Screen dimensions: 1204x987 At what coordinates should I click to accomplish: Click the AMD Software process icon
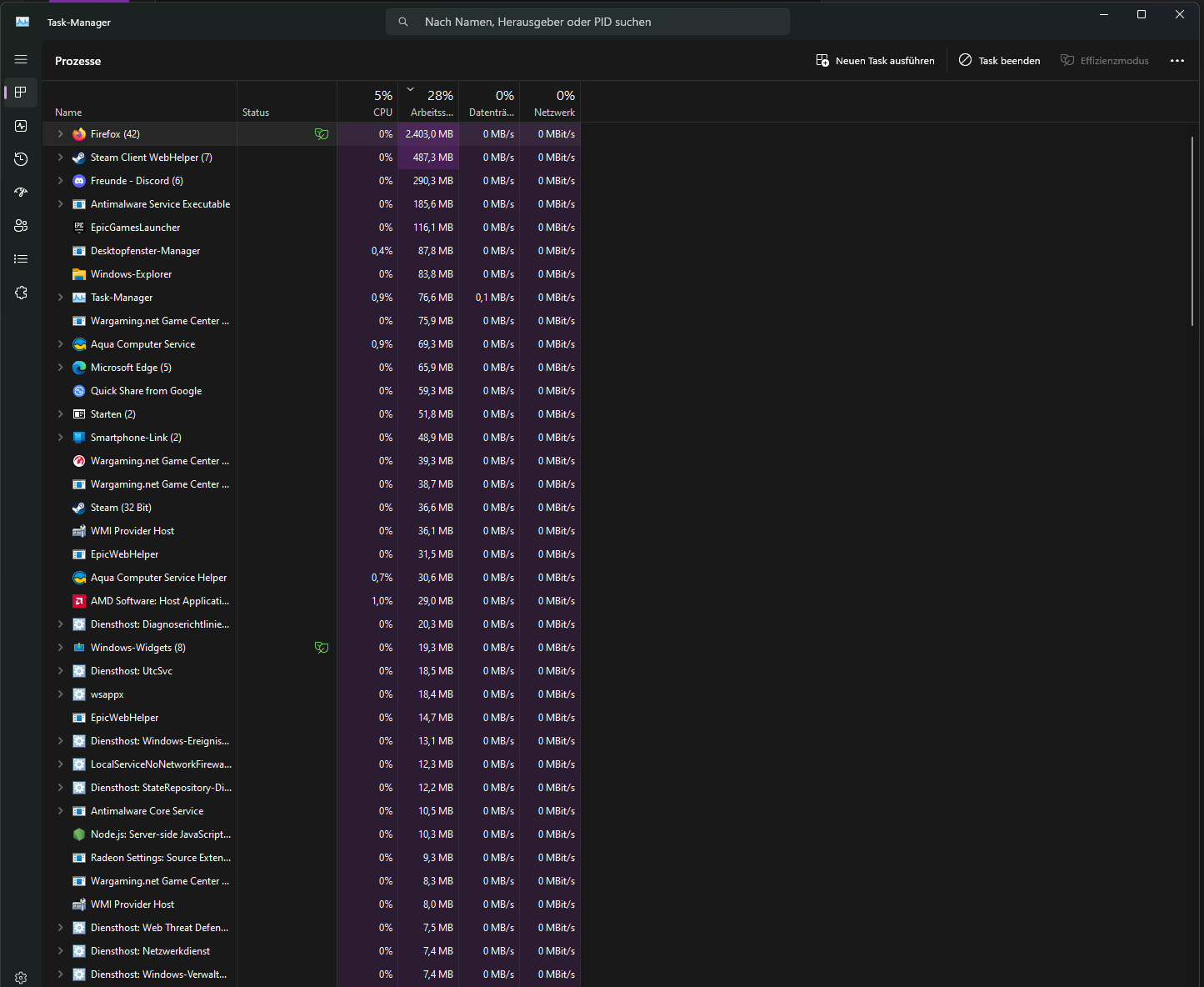(79, 601)
